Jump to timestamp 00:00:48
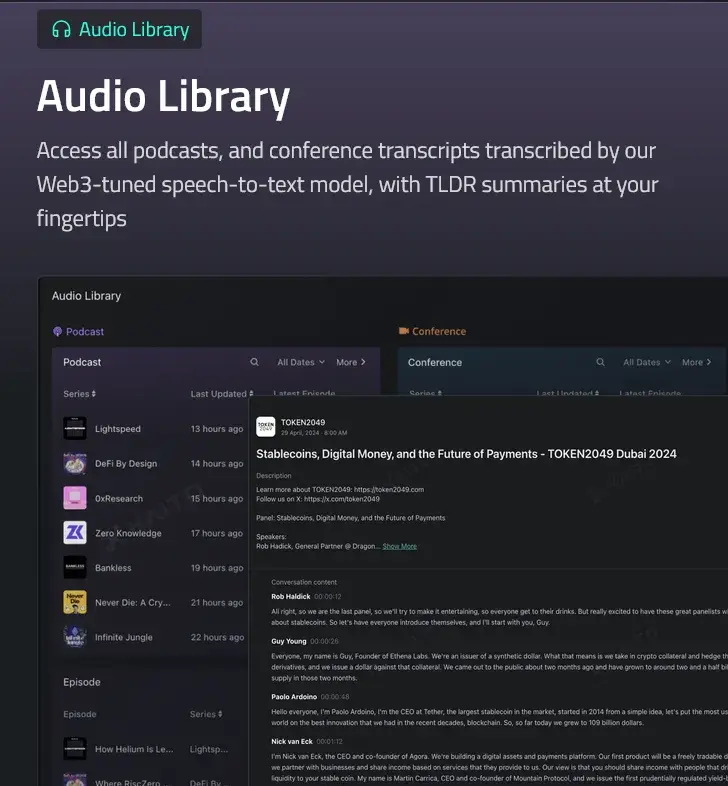The image size is (728, 786). click(x=335, y=697)
